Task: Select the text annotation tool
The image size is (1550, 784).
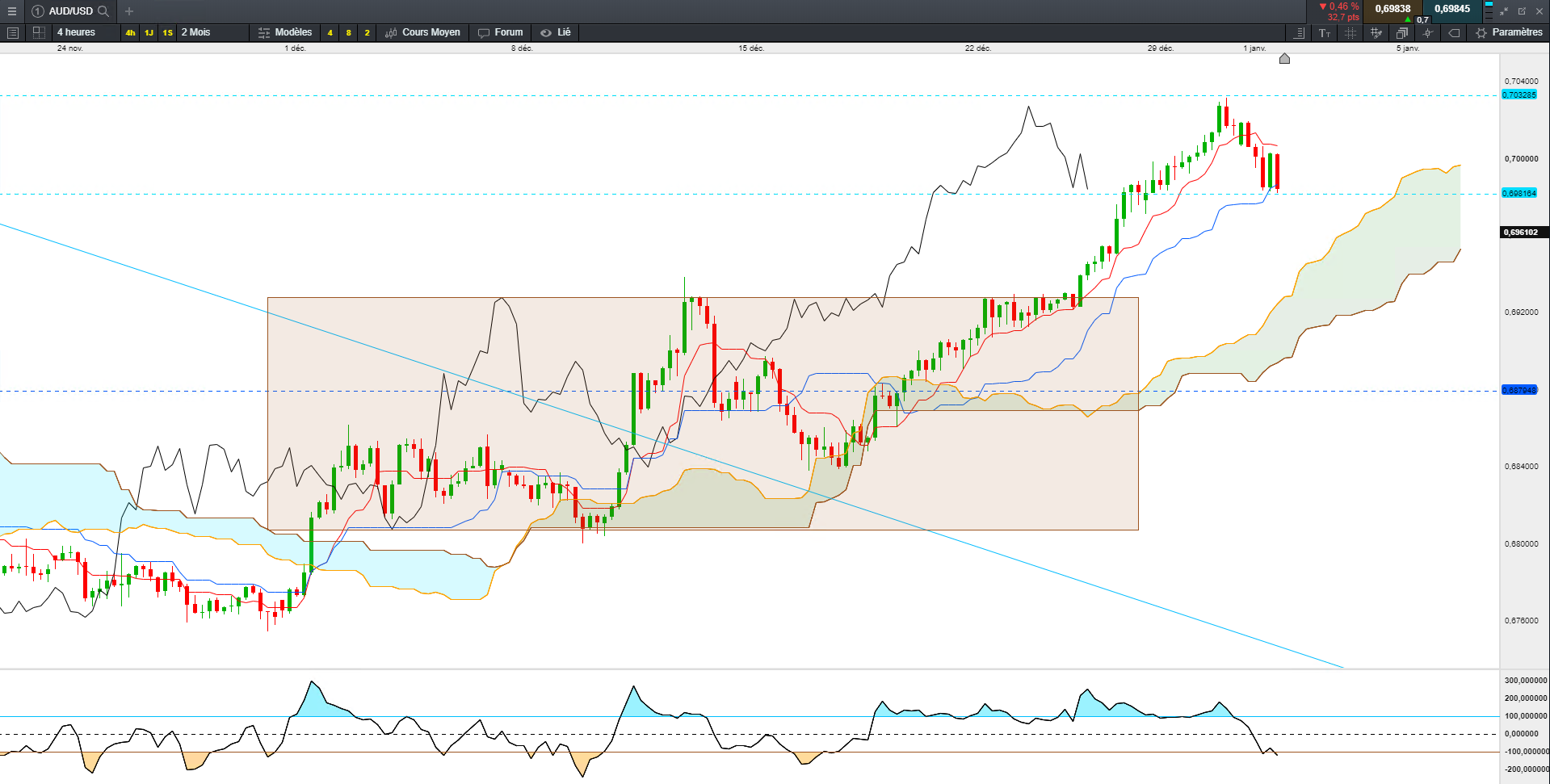Action: (x=1325, y=33)
